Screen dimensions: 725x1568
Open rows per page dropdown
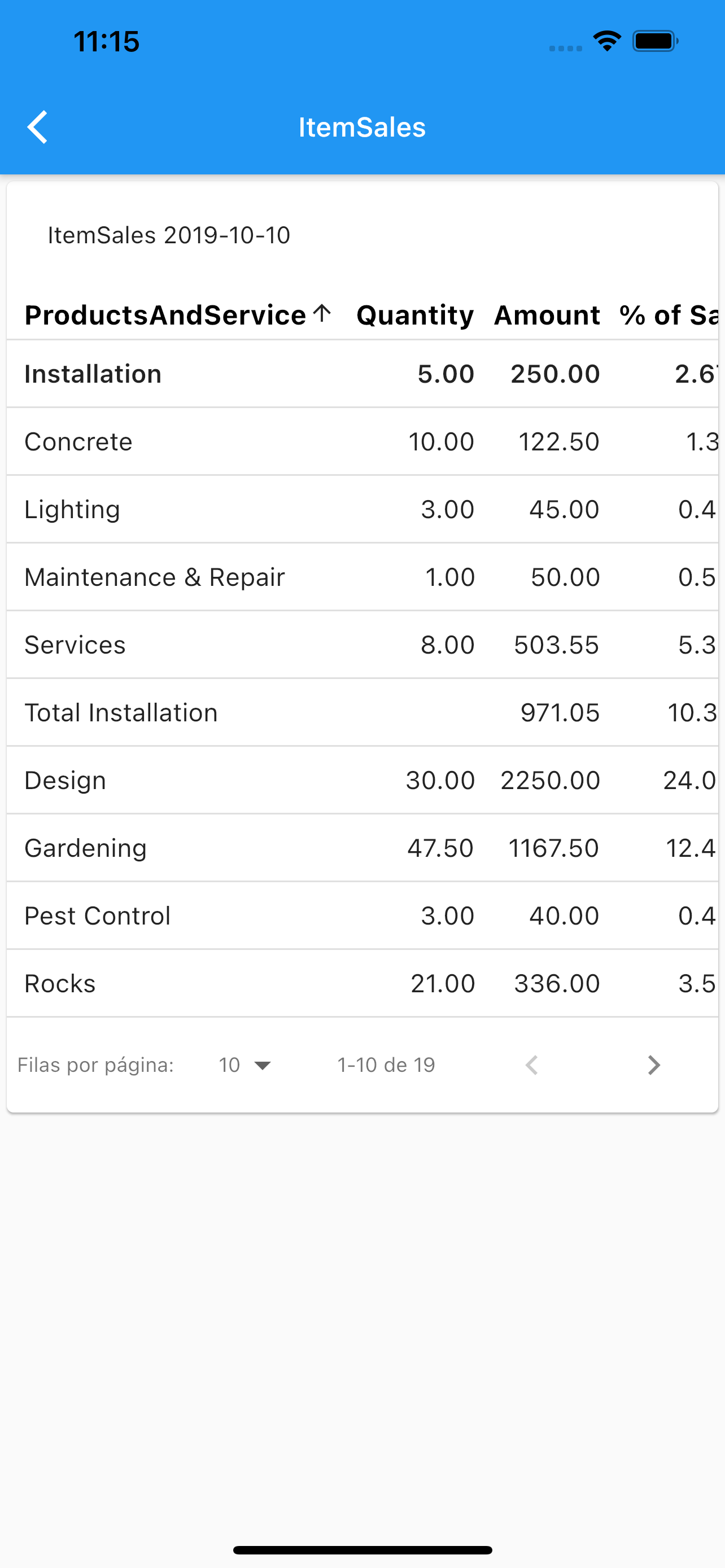[245, 1065]
